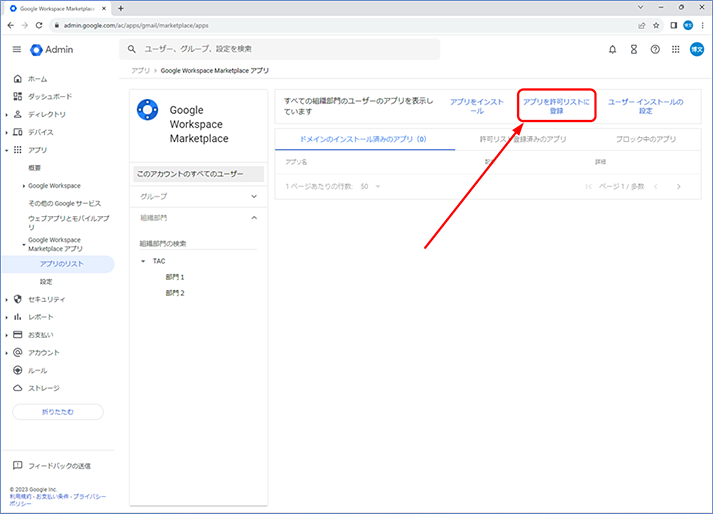Open the main hamburger menu
The width and height of the screenshot is (713, 514).
tap(17, 49)
